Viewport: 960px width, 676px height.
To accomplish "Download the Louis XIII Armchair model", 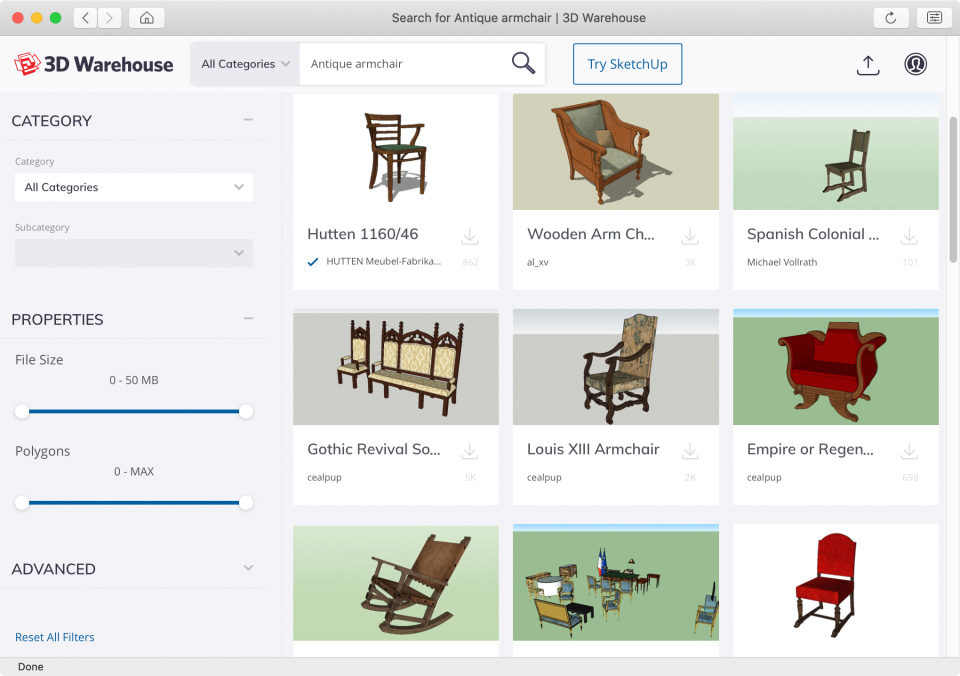I will (690, 451).
